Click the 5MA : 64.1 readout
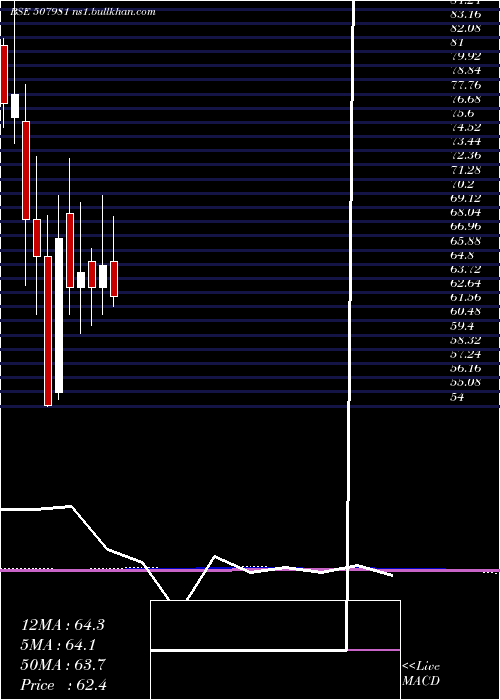This screenshot has height=700, width=500. tap(59, 645)
